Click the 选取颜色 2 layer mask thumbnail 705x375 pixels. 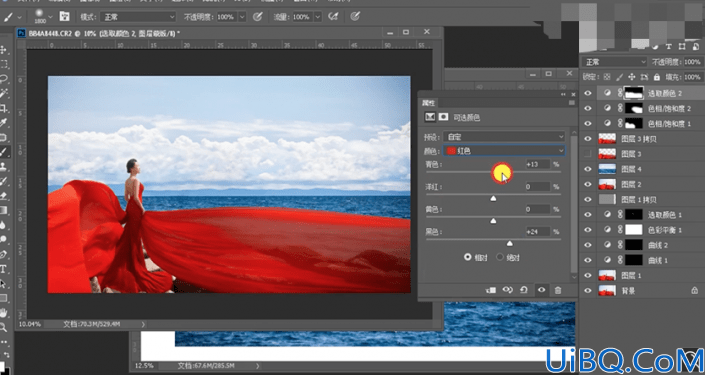coord(634,93)
